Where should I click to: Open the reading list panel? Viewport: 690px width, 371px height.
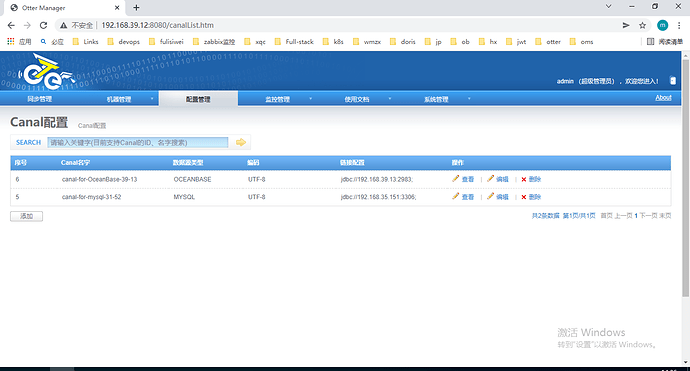(x=664, y=42)
